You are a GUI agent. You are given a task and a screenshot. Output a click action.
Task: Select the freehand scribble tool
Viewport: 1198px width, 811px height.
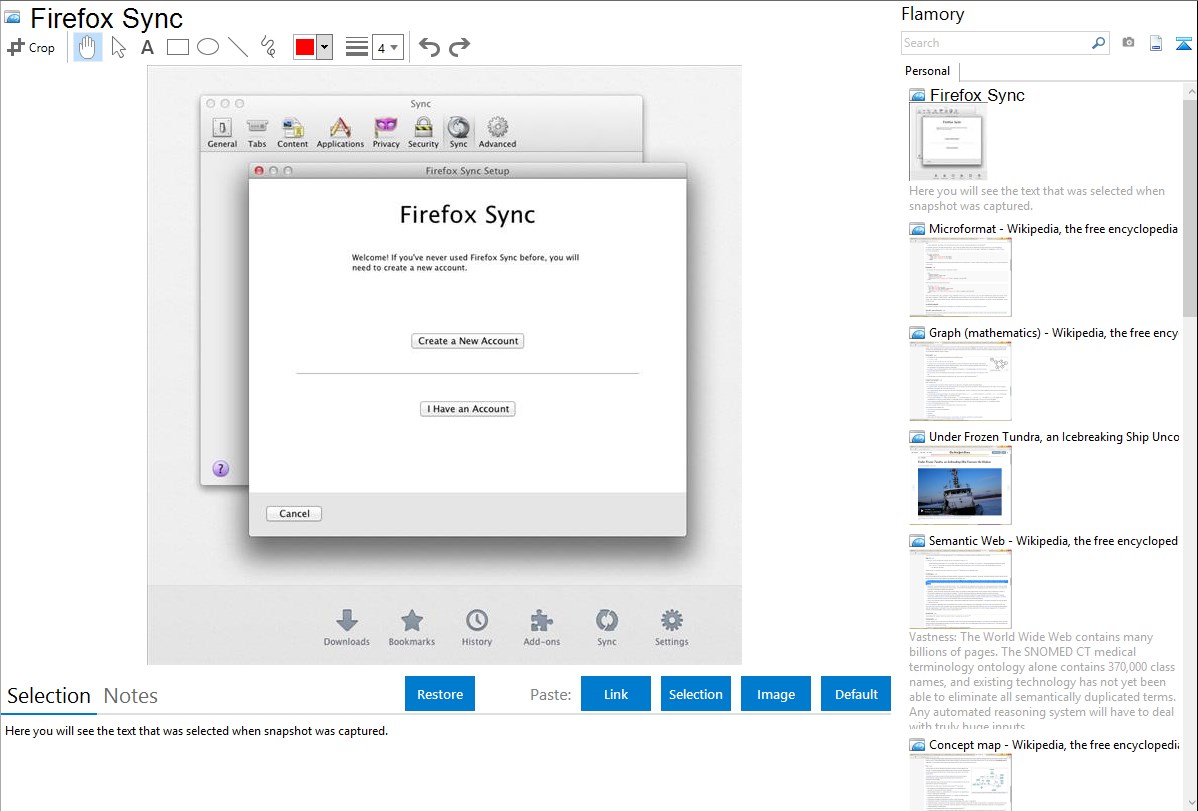tap(268, 47)
